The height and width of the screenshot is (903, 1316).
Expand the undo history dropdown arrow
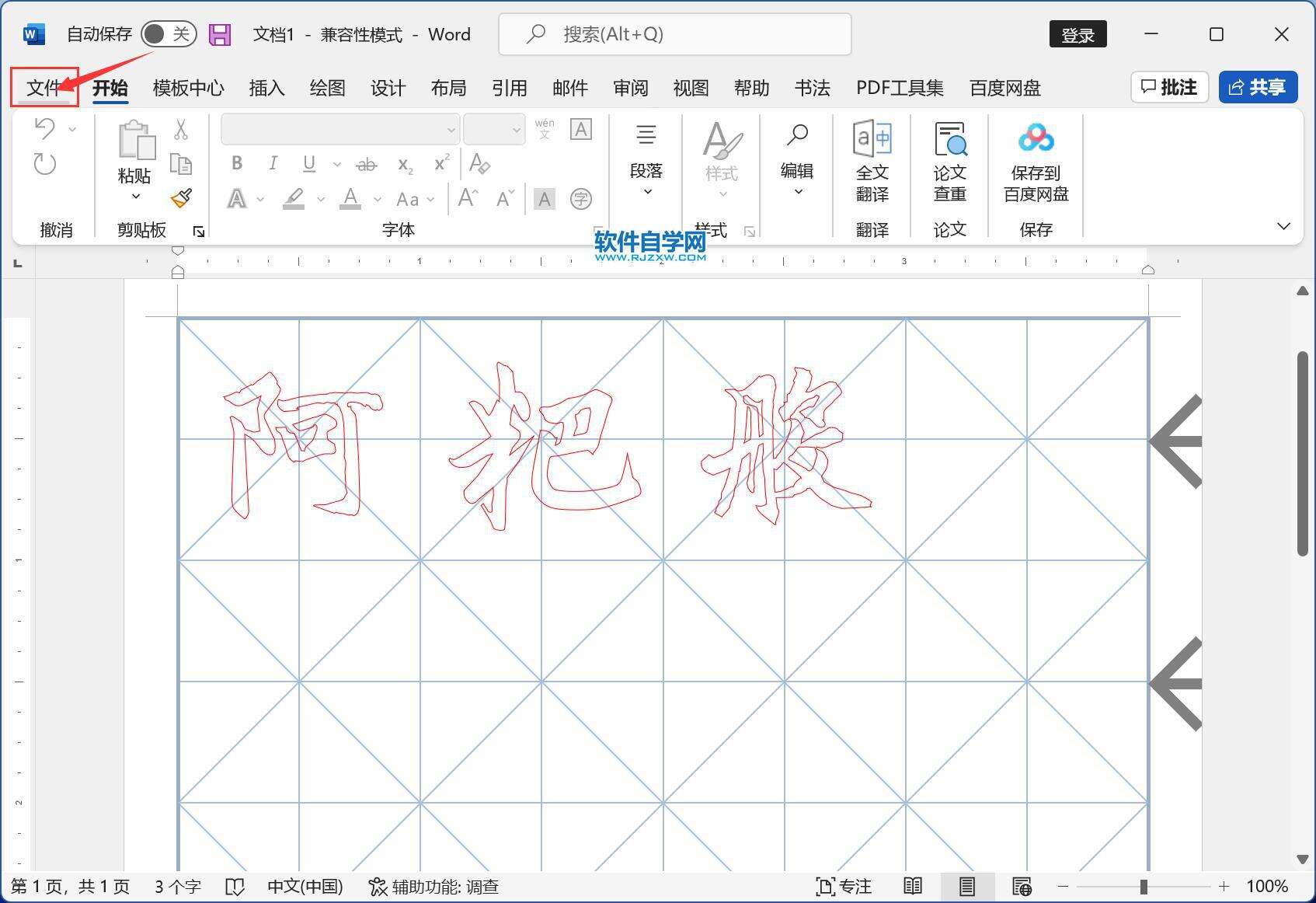(72, 129)
